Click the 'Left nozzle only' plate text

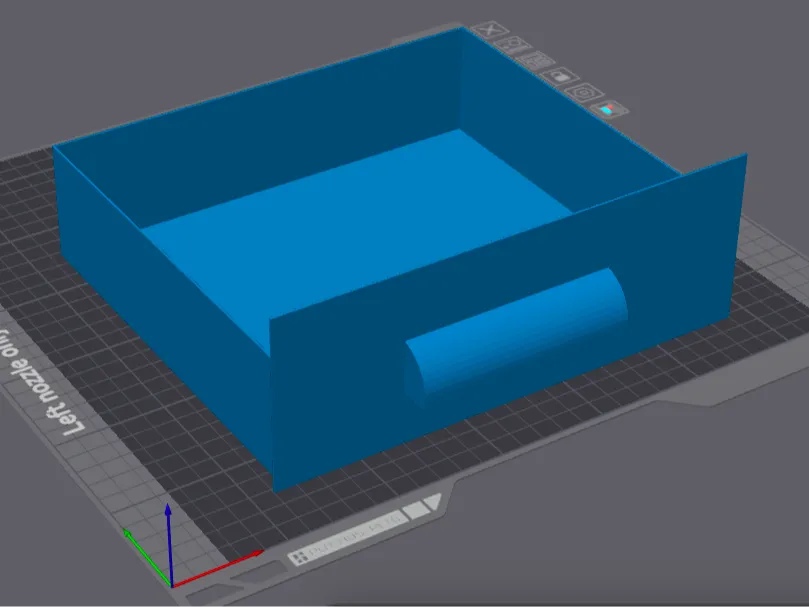point(39,384)
